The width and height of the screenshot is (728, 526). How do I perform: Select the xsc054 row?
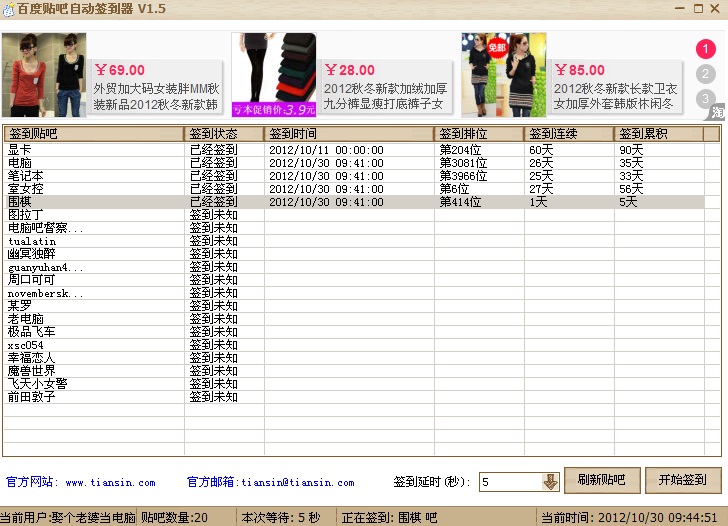(x=354, y=345)
